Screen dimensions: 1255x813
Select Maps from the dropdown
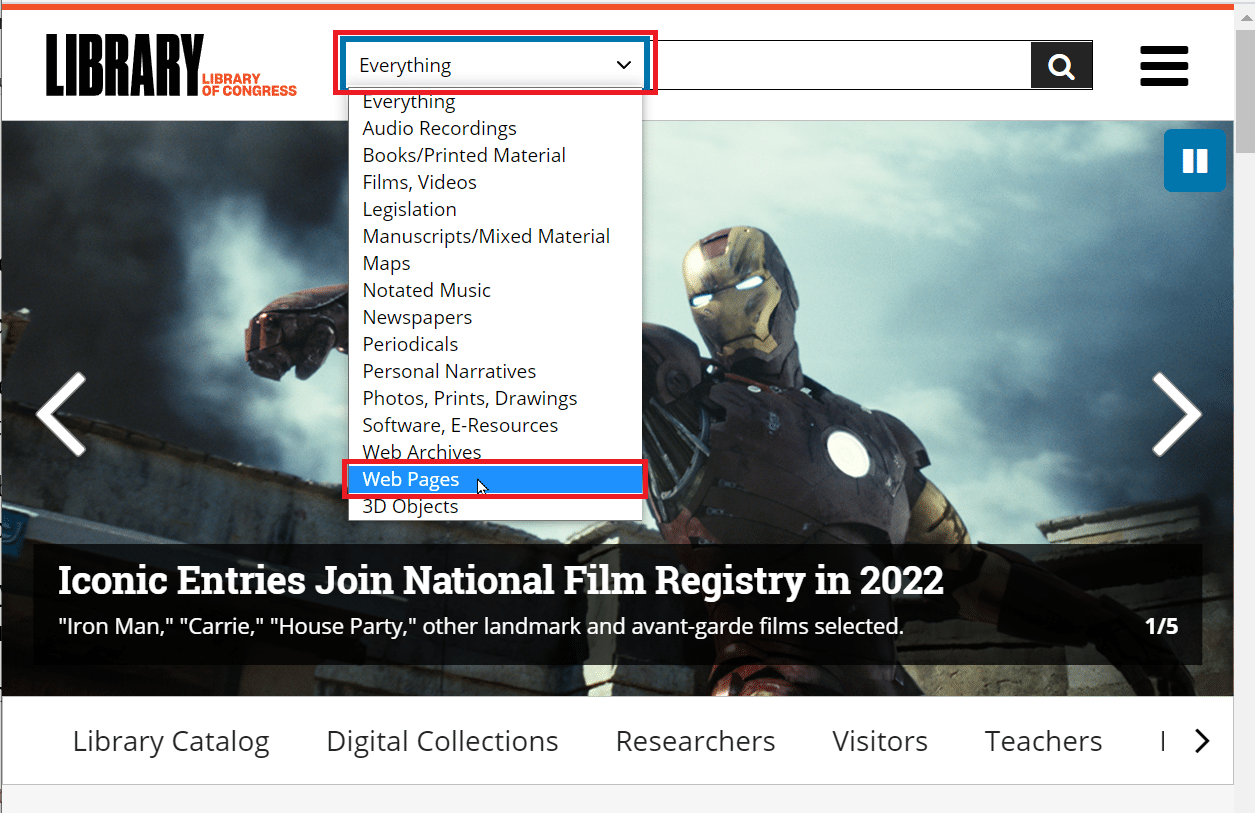(495, 263)
